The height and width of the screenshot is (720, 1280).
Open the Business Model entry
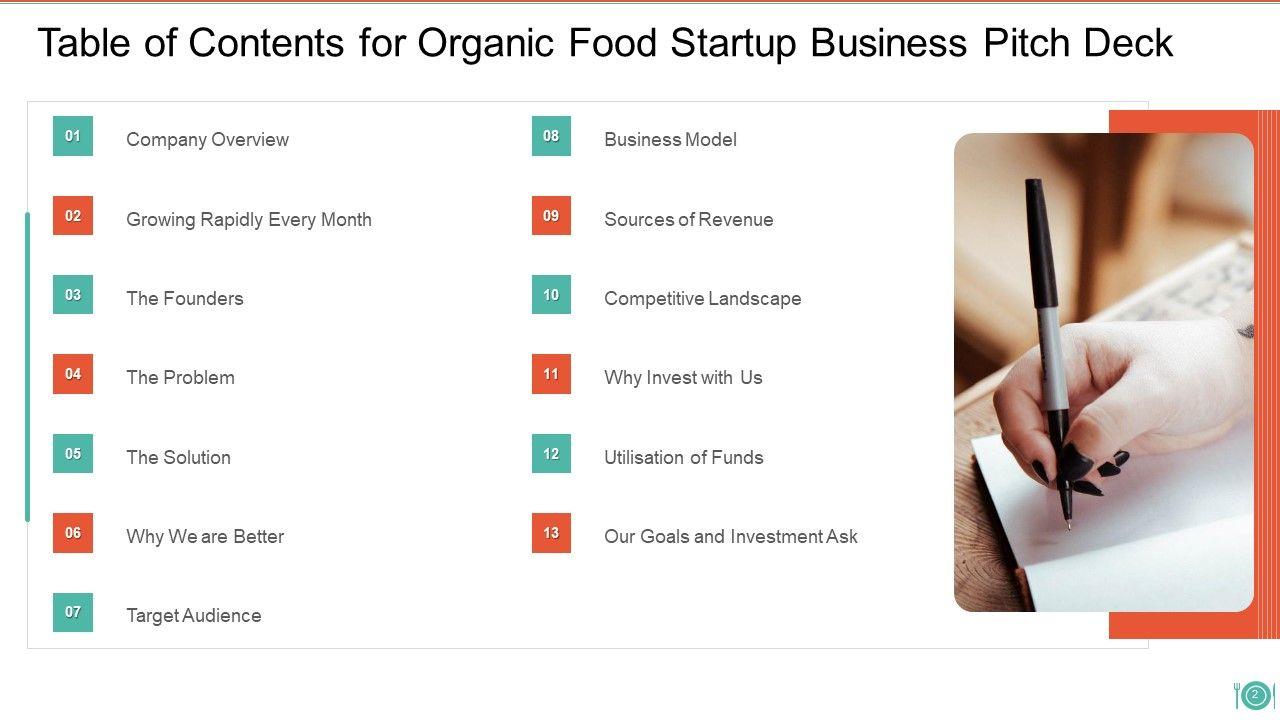(x=670, y=140)
